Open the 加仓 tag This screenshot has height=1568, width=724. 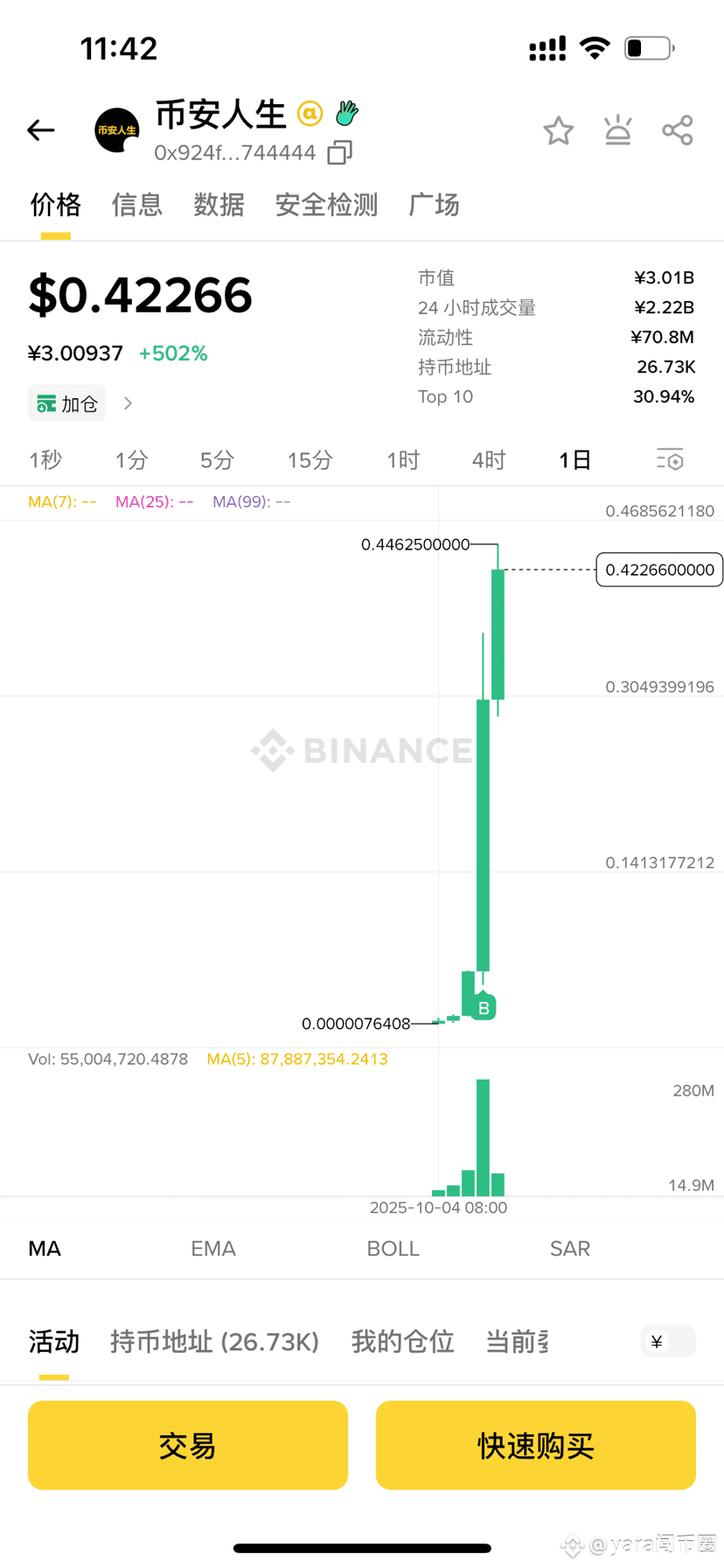[67, 403]
